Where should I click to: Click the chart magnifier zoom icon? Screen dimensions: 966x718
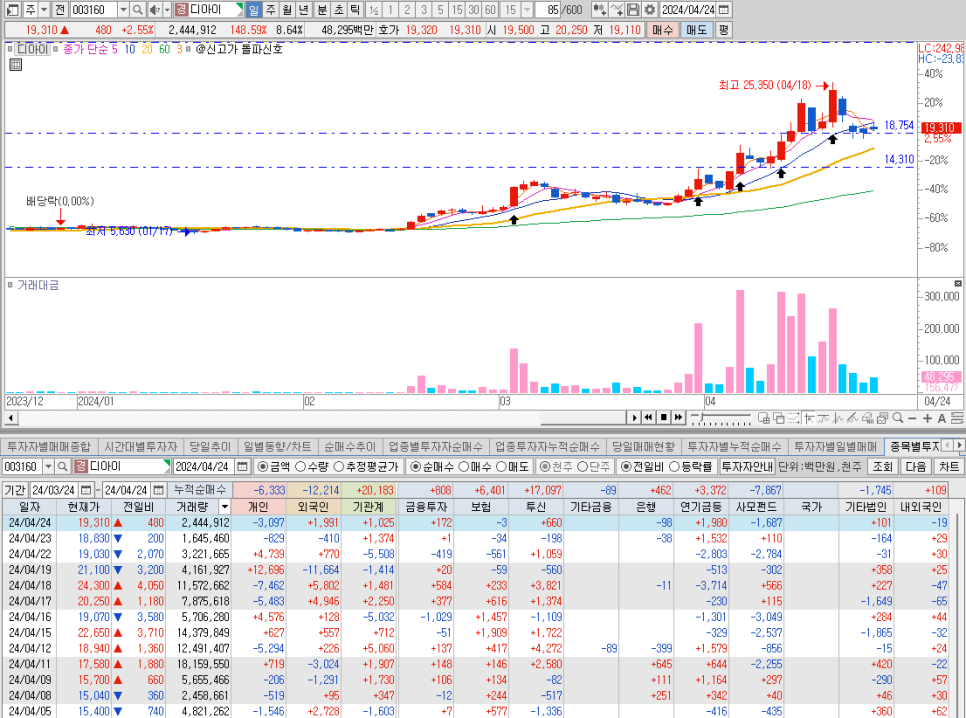(898, 418)
